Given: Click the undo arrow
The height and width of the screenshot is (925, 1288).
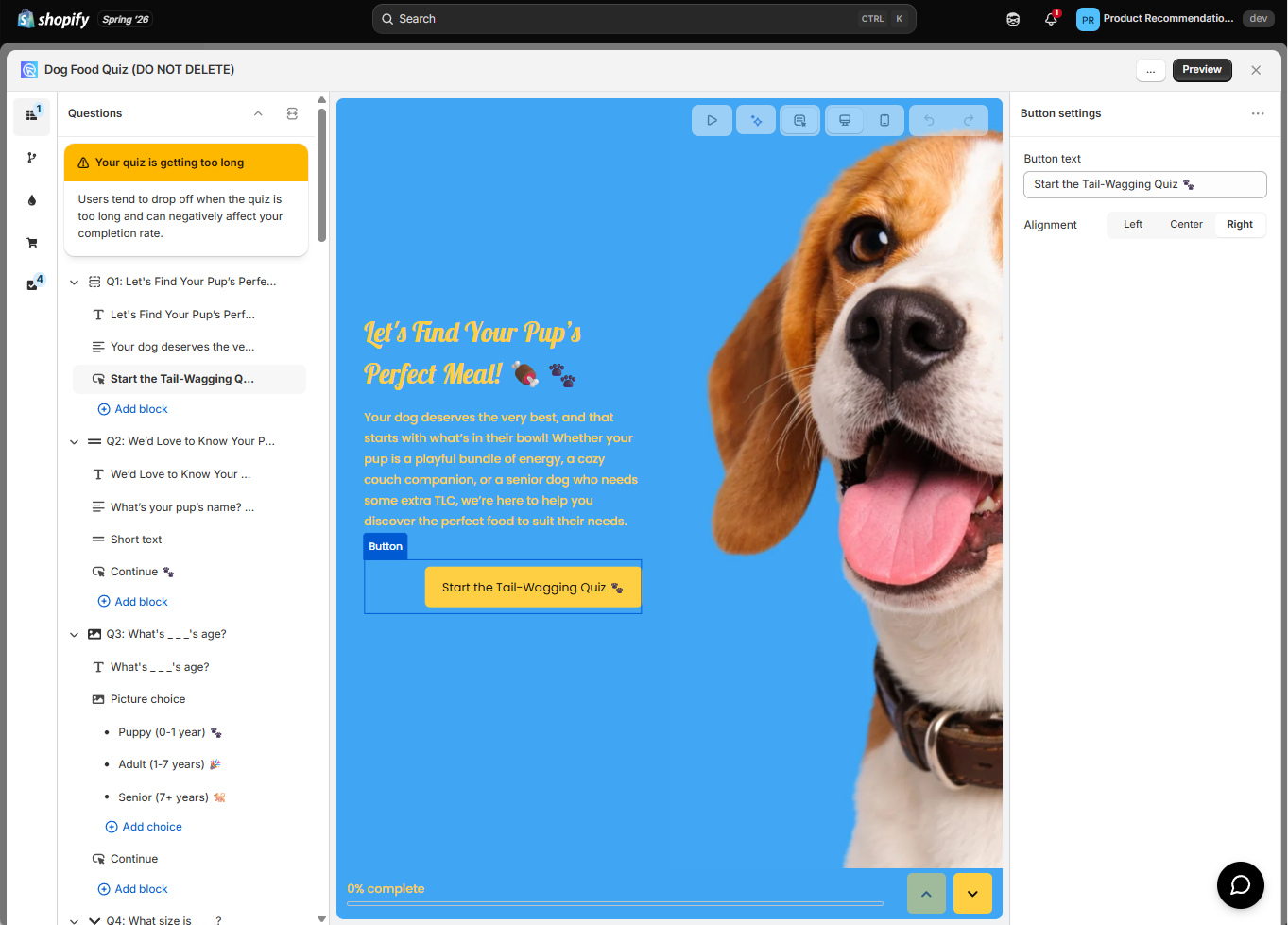Looking at the screenshot, I should click(929, 121).
